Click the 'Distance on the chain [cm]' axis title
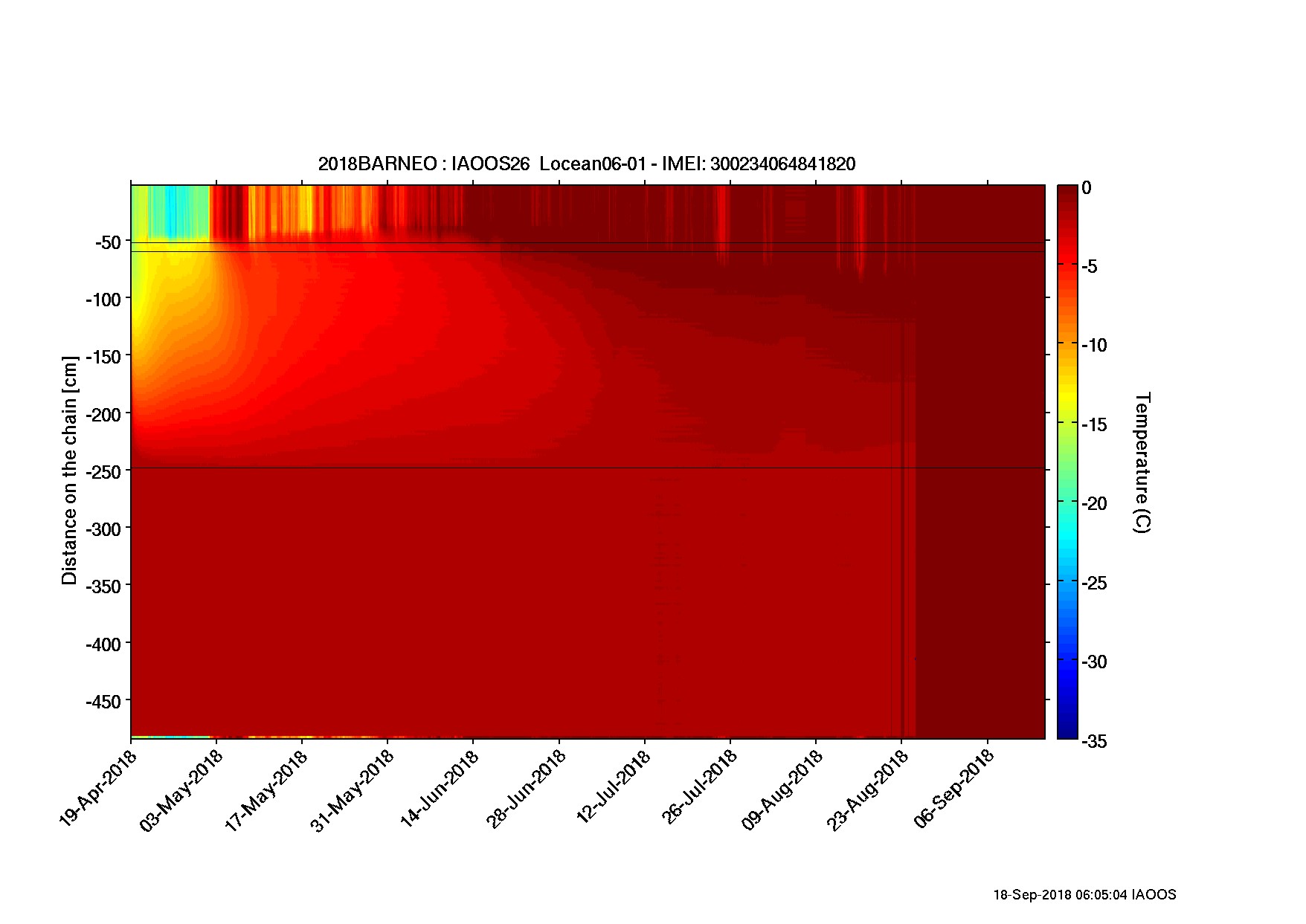 [x=69, y=470]
